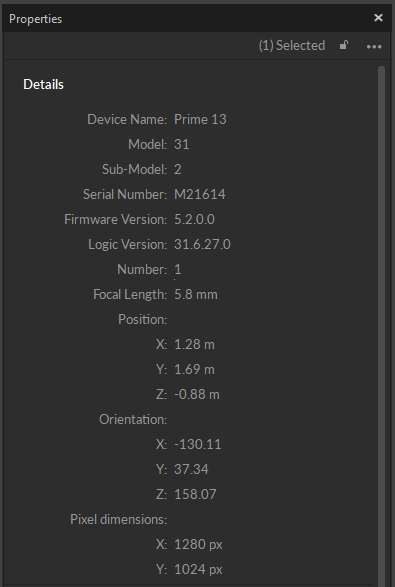Viewport: 395px width, 587px height.
Task: Click the (1) Selected label
Action: pyautogui.click(x=292, y=46)
